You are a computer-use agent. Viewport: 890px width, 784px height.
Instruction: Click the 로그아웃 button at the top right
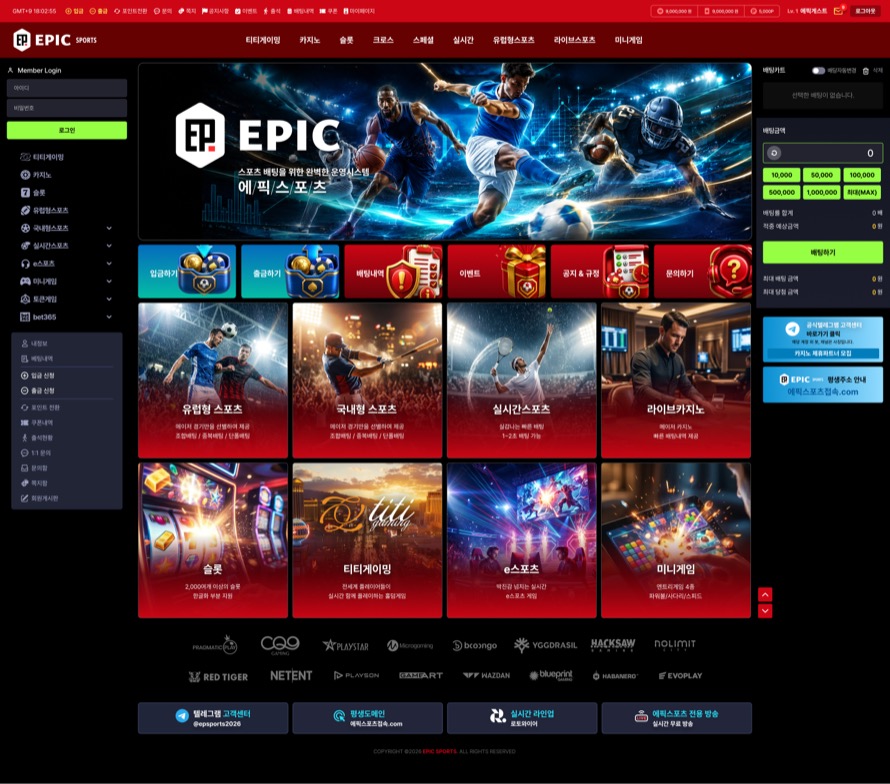click(x=865, y=11)
